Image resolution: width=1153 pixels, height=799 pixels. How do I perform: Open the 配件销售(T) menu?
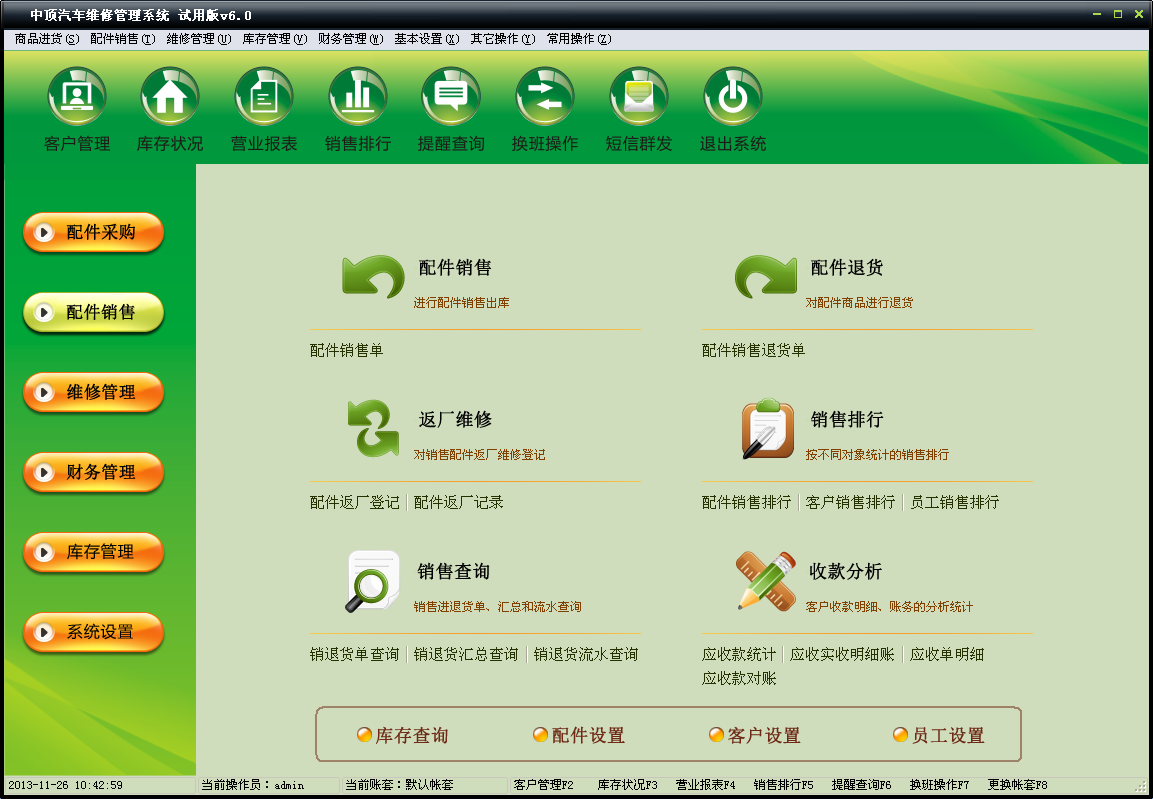coord(123,39)
